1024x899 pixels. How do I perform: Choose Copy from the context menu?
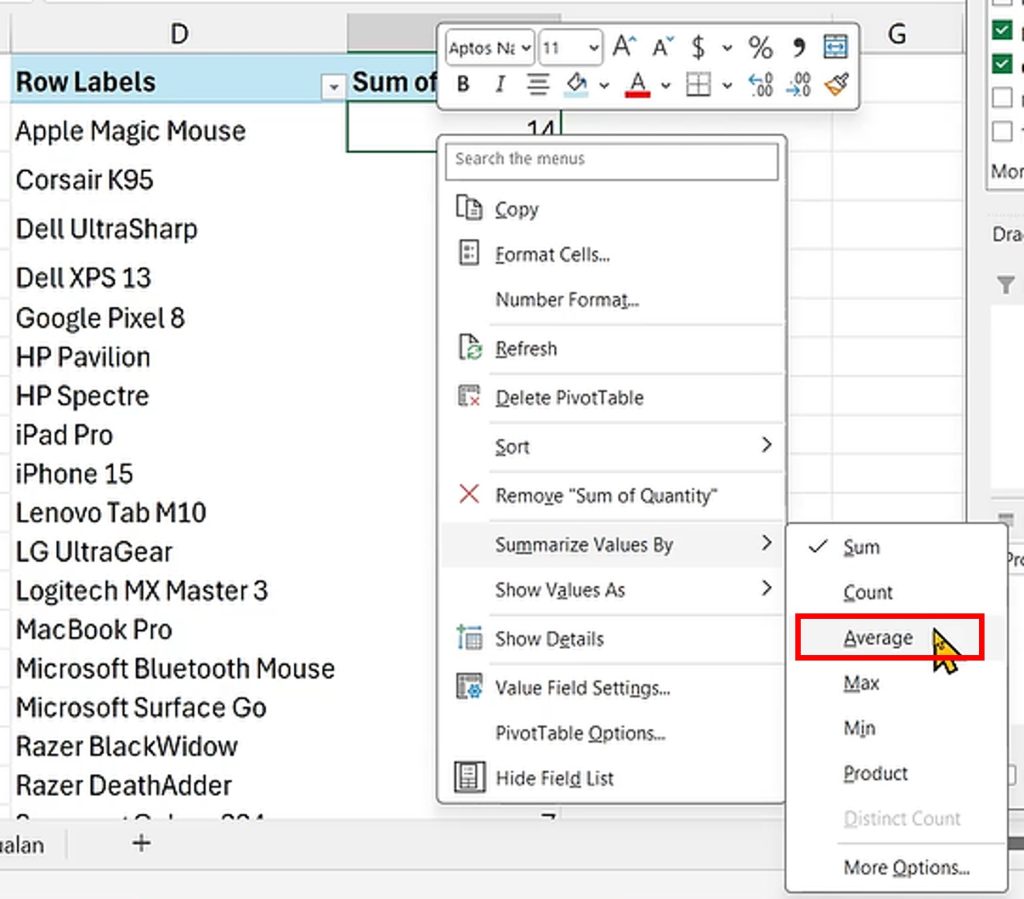click(515, 209)
